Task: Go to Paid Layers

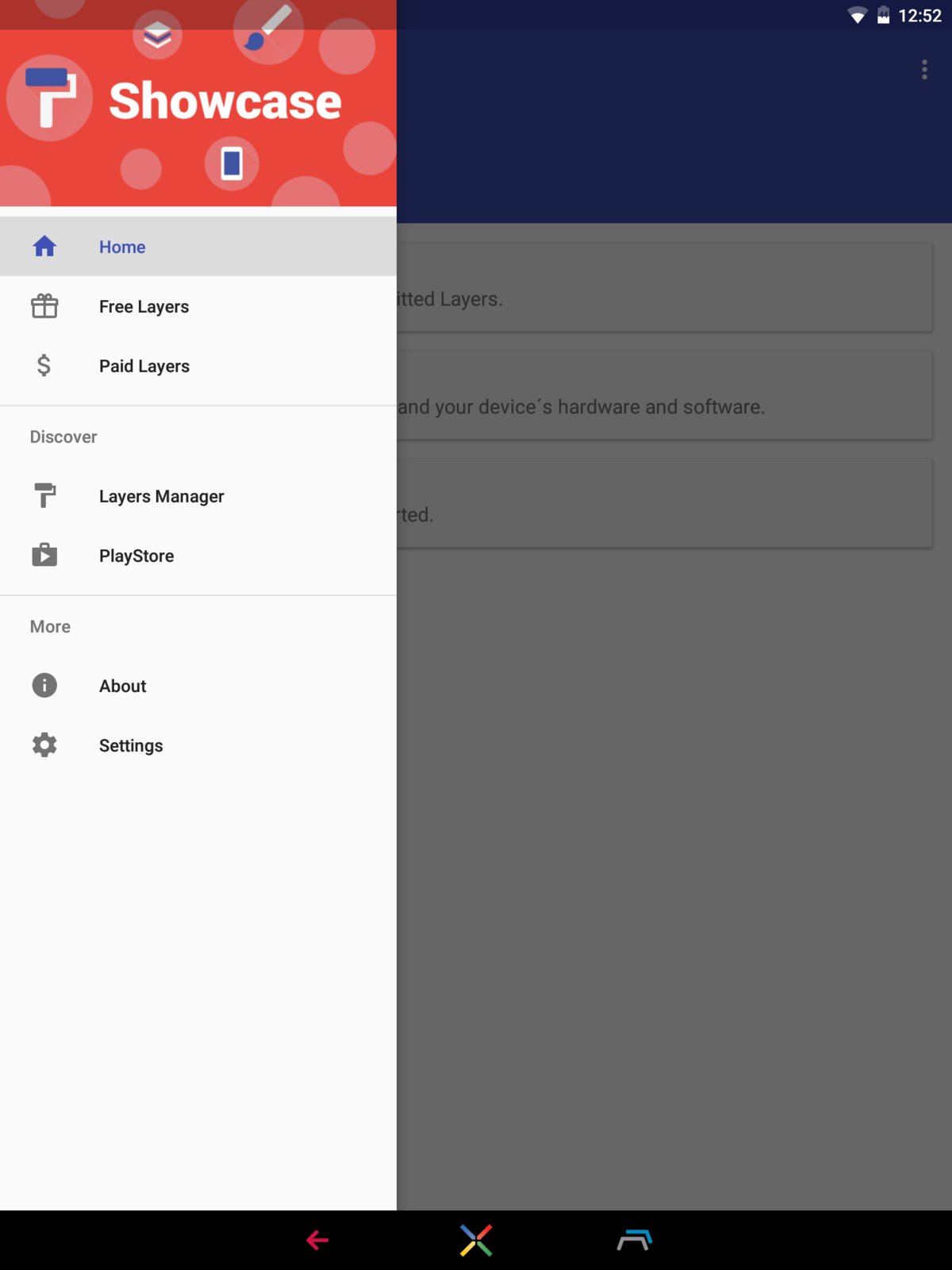Action: [144, 366]
